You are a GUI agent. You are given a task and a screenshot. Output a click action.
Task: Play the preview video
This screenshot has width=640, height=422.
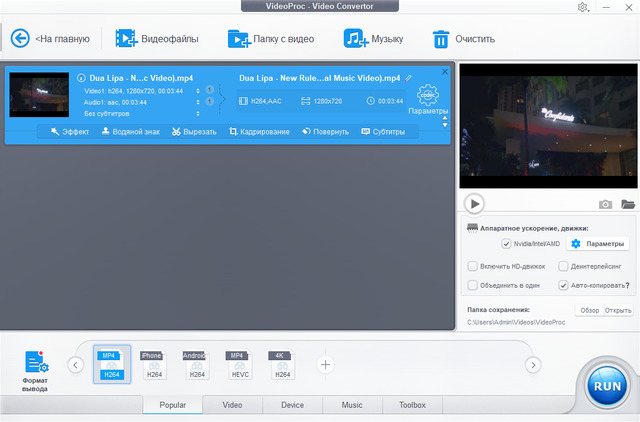point(475,203)
